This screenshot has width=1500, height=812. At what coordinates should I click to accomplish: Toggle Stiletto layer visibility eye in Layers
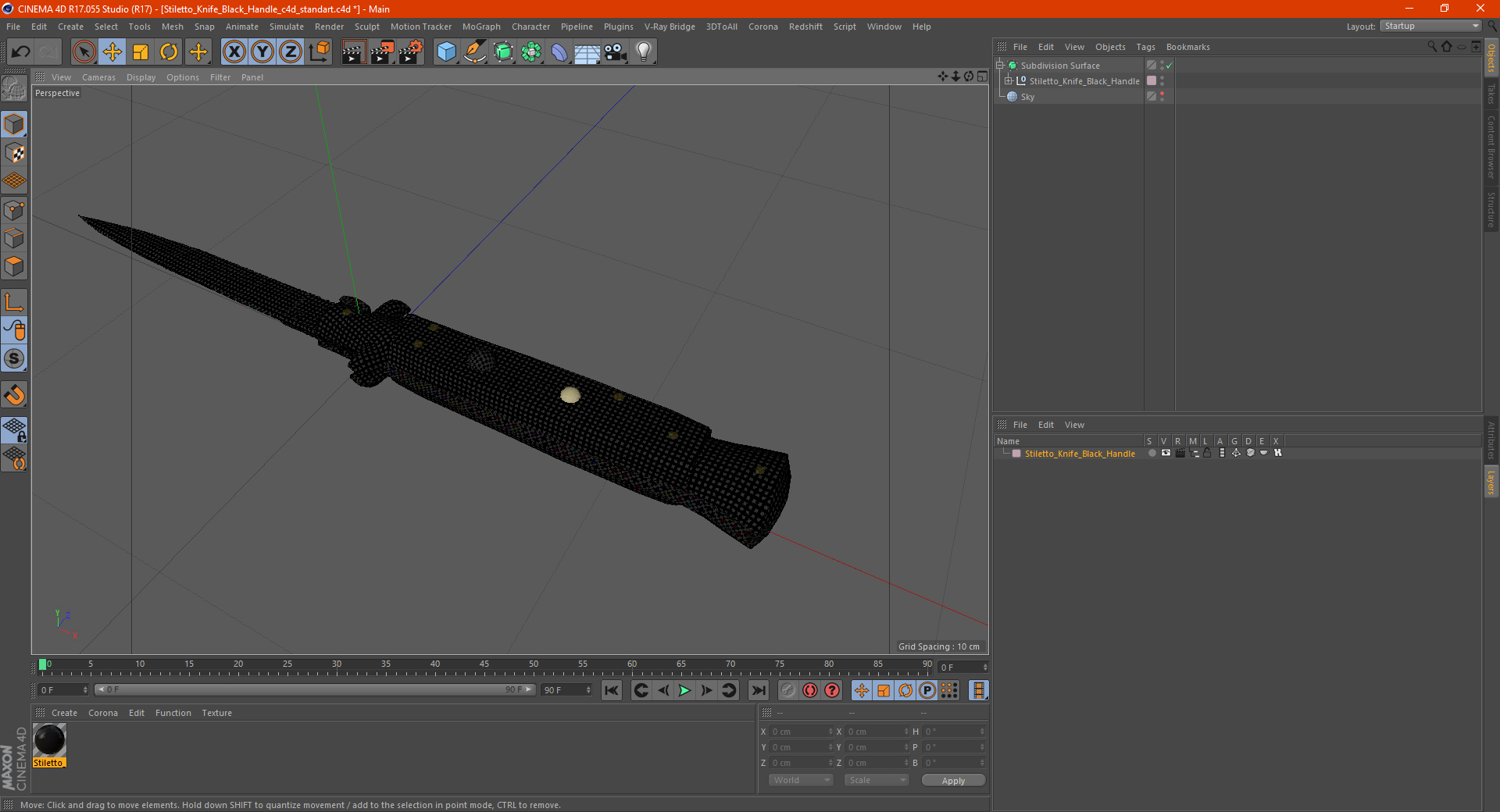click(1166, 453)
